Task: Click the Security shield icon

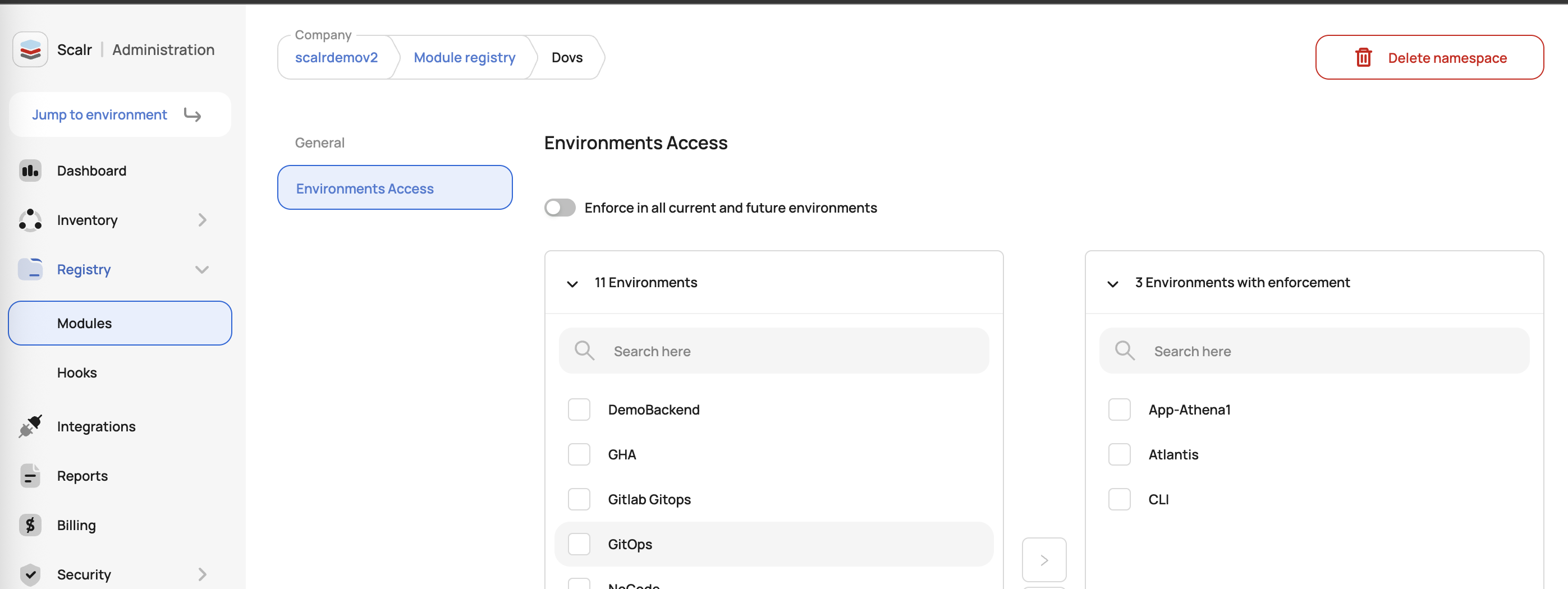Action: [30, 574]
